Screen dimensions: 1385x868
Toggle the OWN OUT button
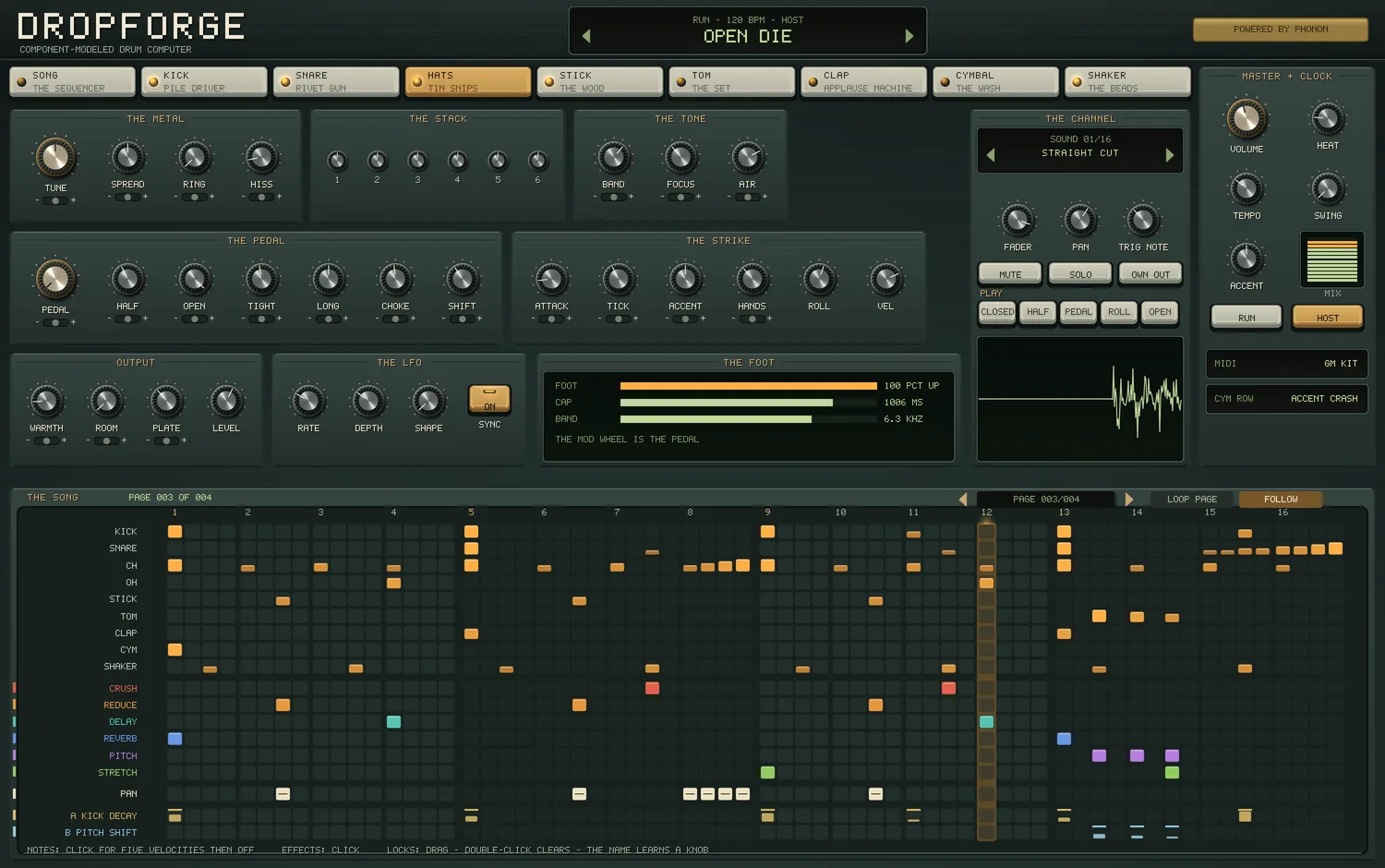[1150, 274]
